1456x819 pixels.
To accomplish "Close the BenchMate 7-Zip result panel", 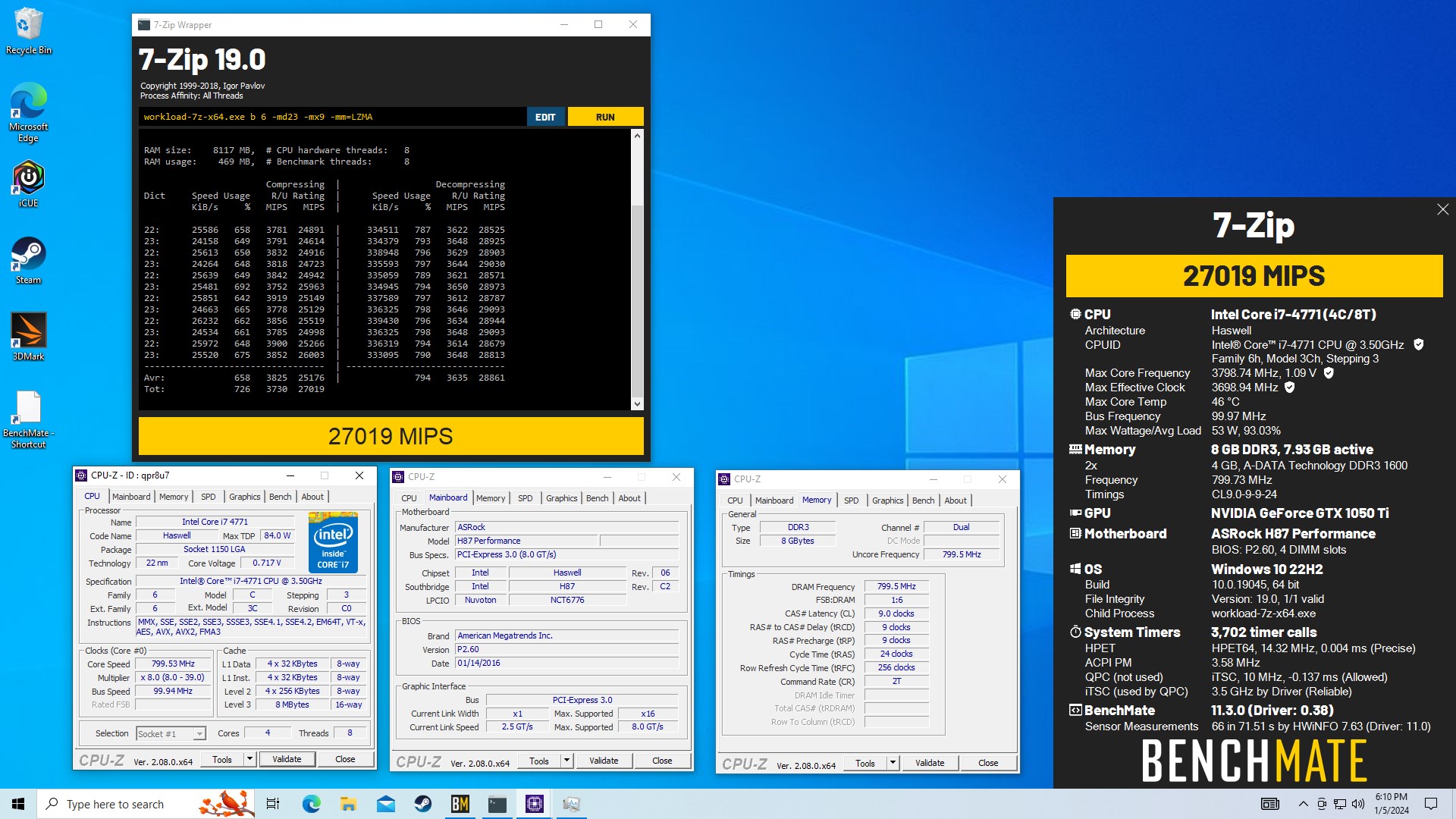I will (x=1442, y=209).
